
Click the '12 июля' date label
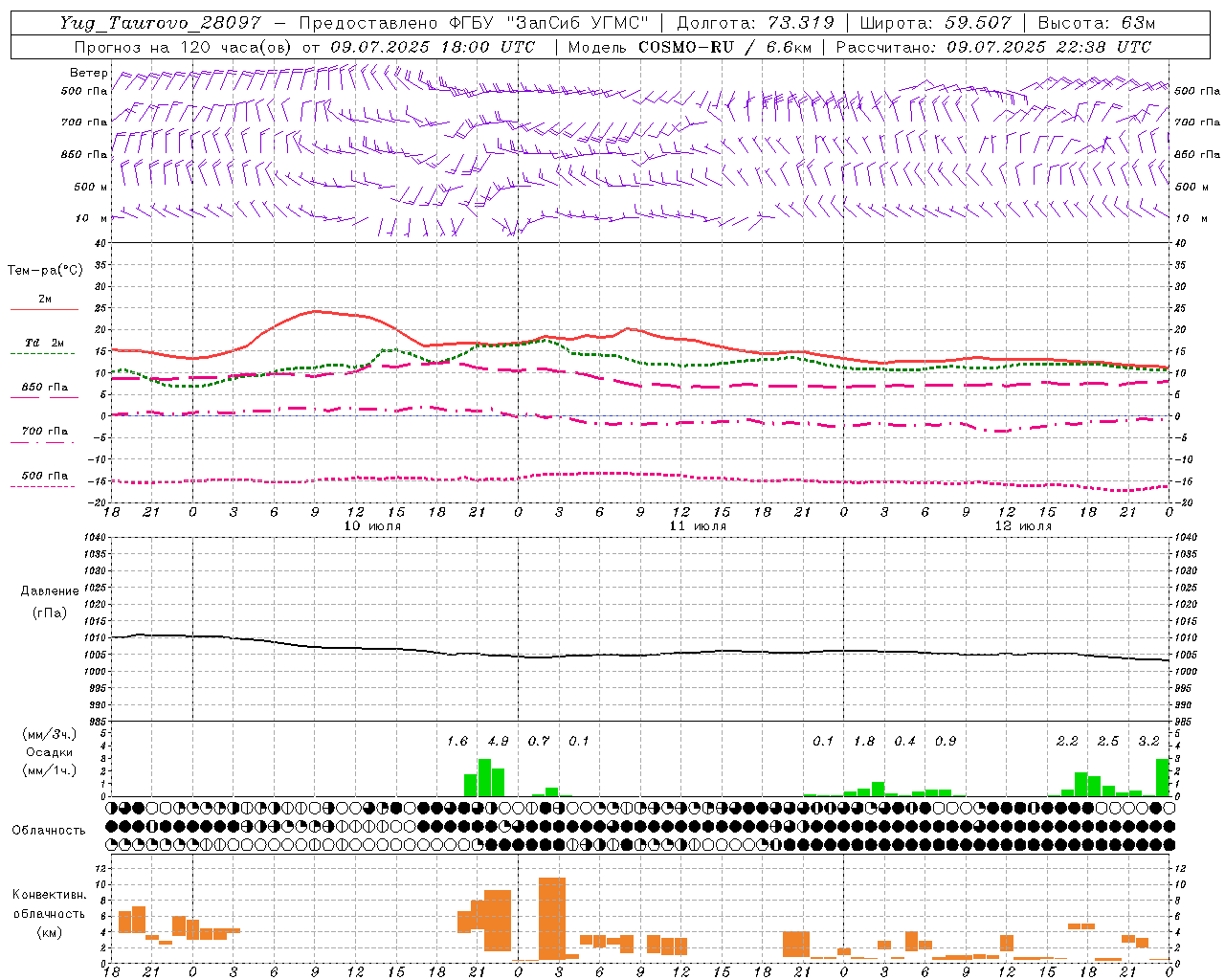tap(1024, 526)
